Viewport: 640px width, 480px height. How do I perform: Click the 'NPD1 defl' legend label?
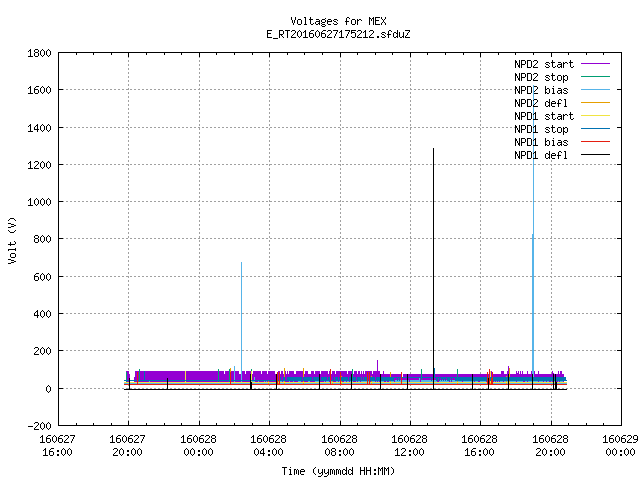pos(541,156)
